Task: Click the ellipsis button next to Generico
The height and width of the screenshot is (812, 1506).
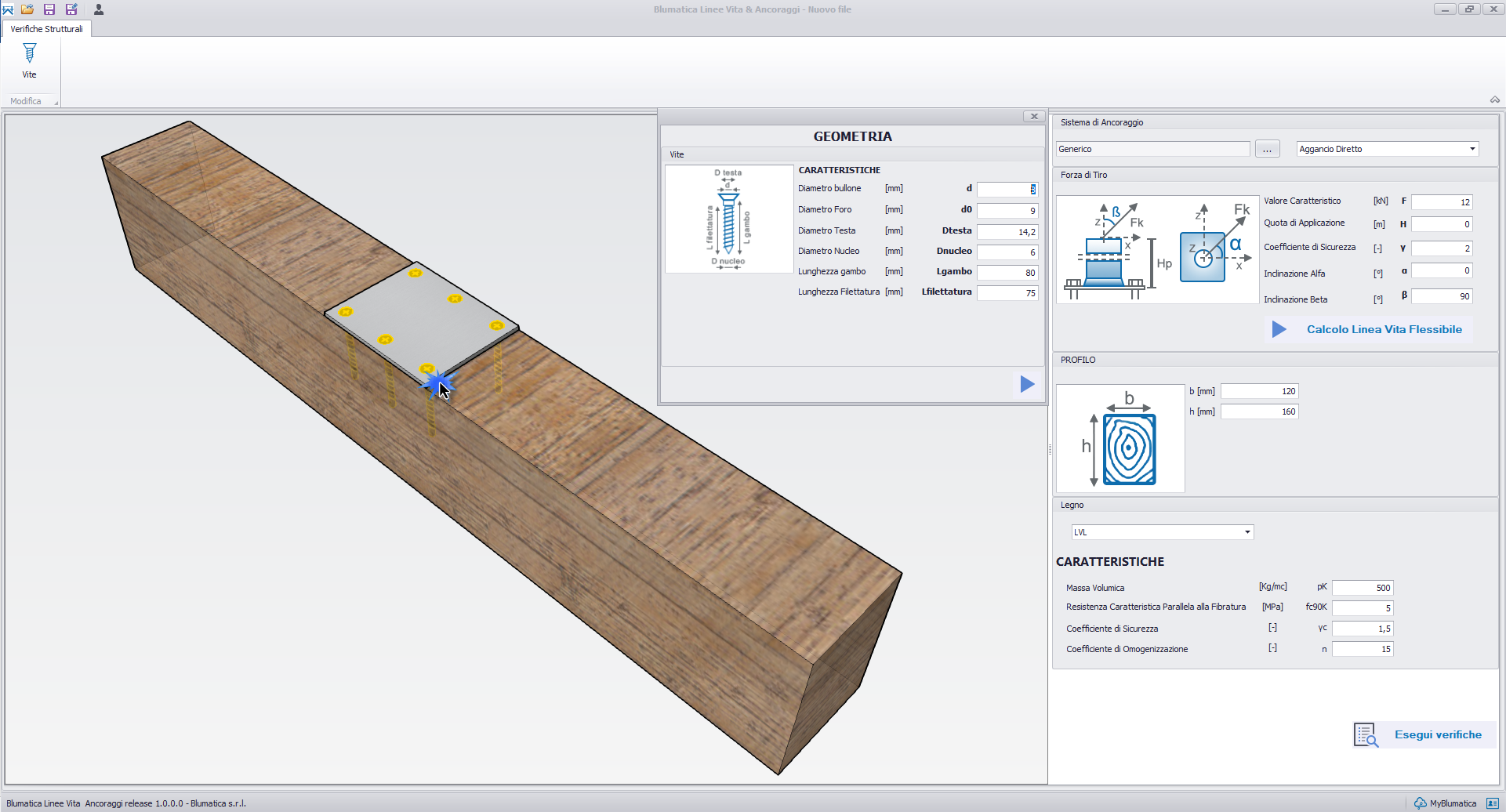Action: pos(1267,149)
